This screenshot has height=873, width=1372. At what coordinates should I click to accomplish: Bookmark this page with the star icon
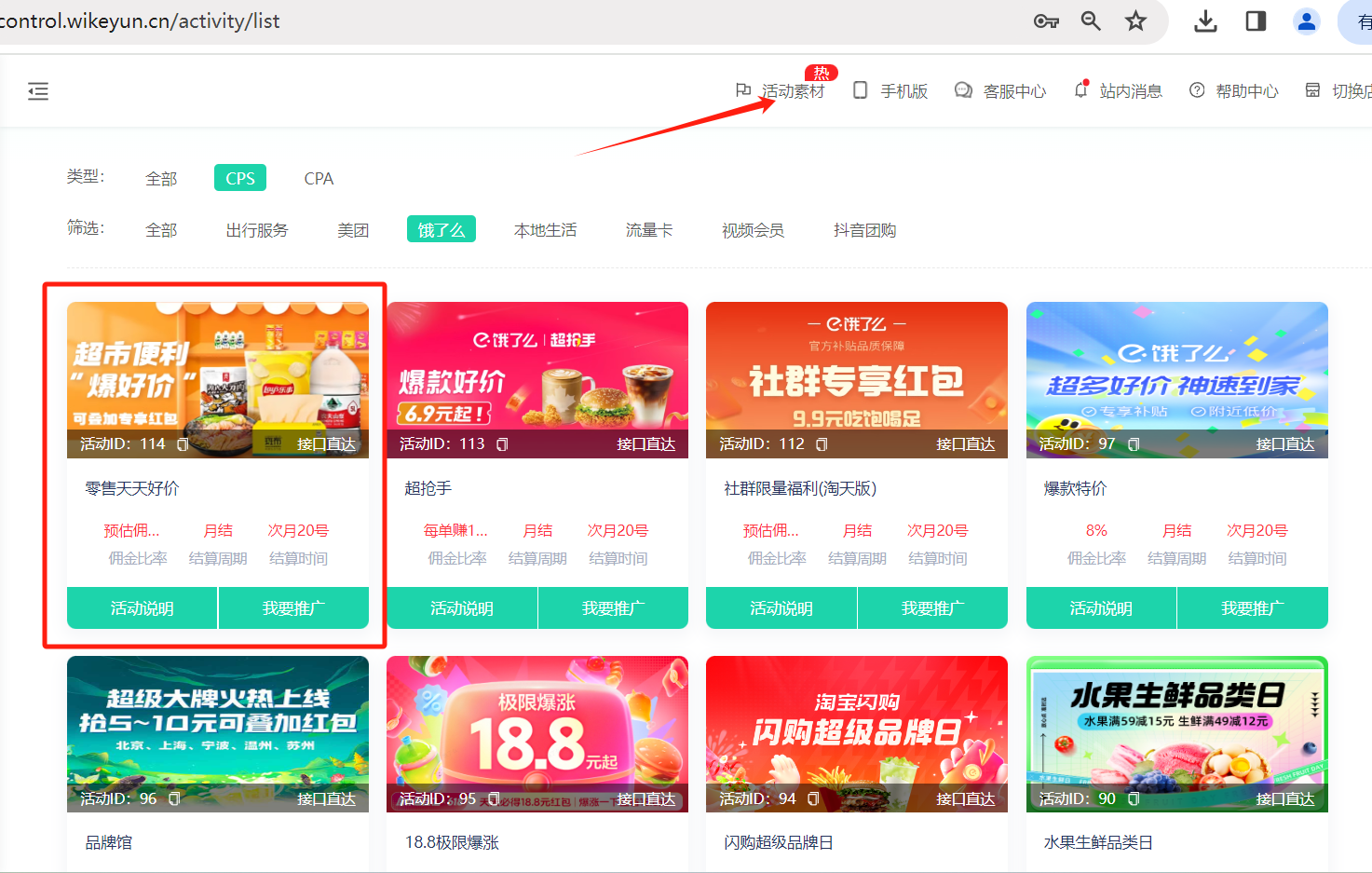pos(1135,20)
